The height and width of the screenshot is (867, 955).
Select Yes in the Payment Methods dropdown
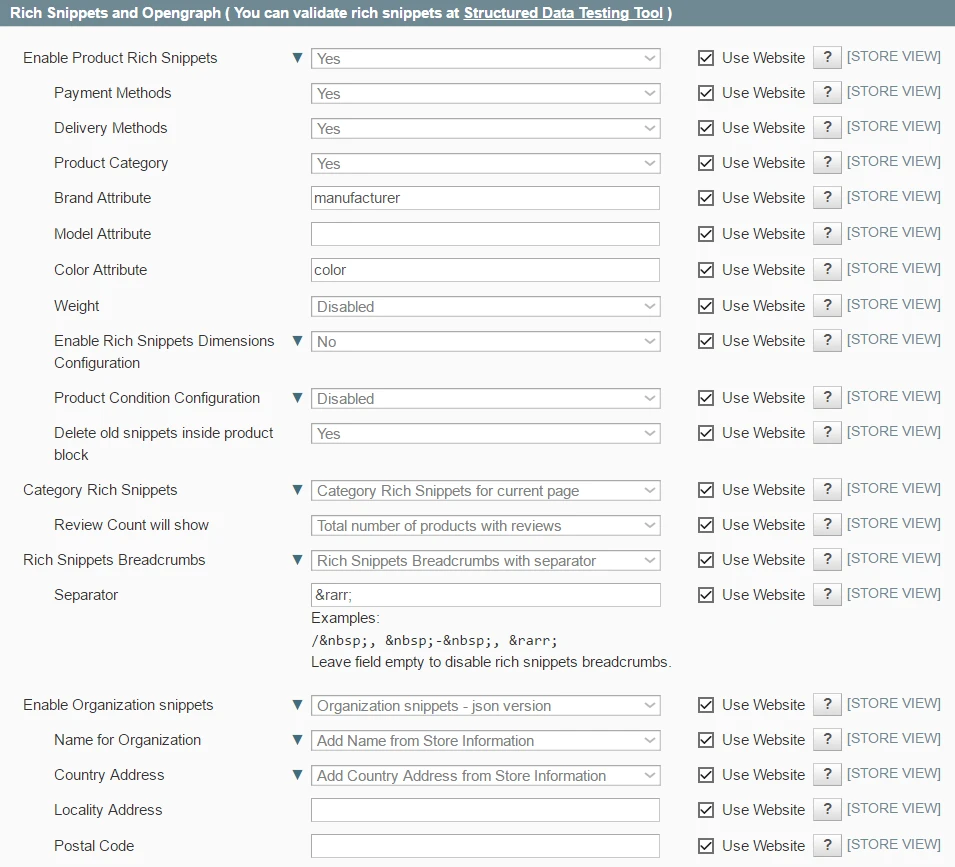(x=485, y=92)
